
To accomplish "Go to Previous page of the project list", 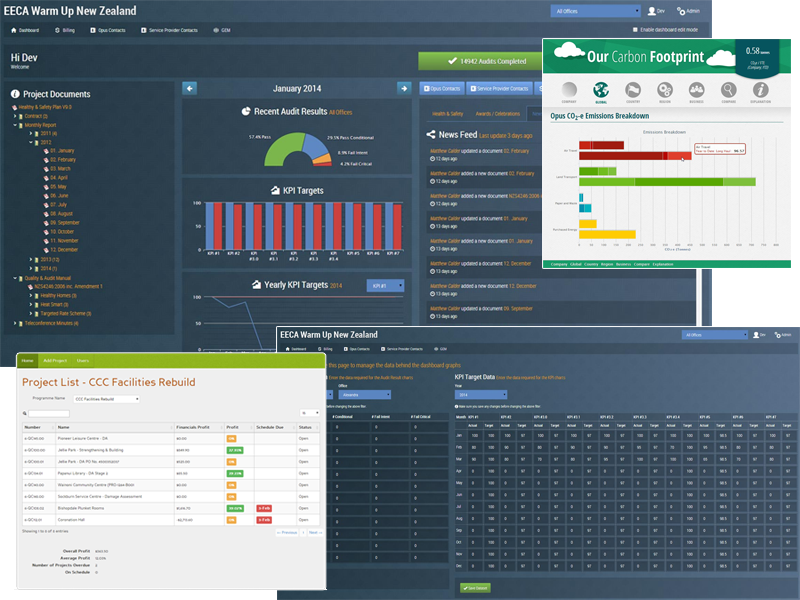I will [x=287, y=532].
